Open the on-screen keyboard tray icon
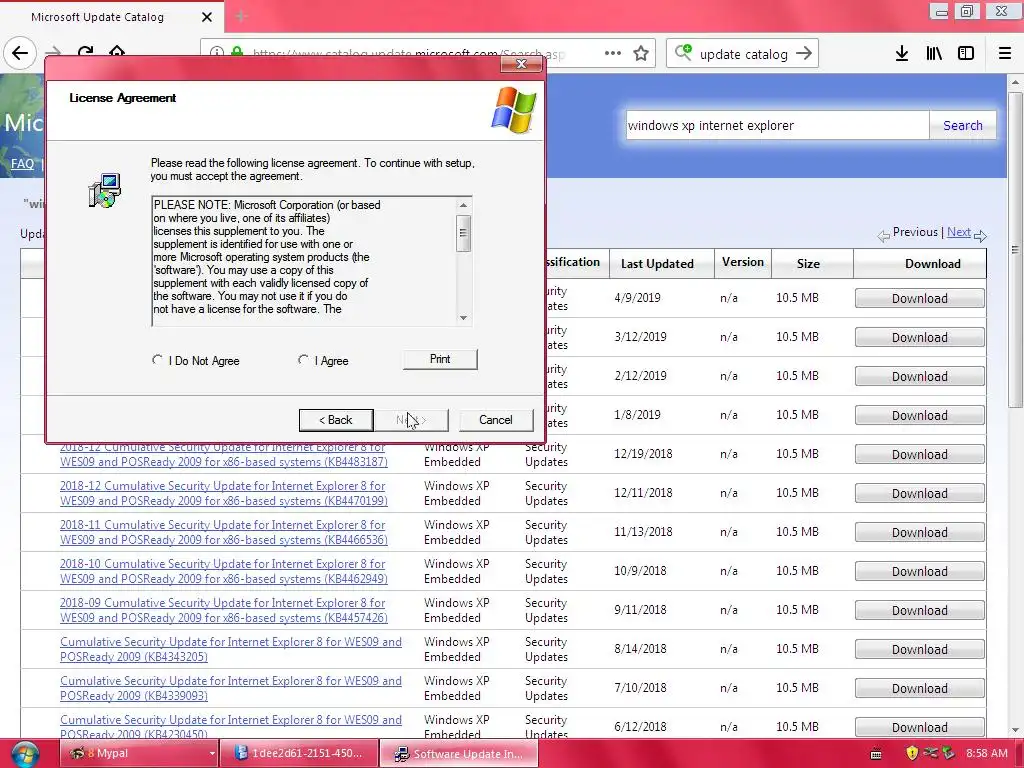This screenshot has height=768, width=1024. [876, 754]
